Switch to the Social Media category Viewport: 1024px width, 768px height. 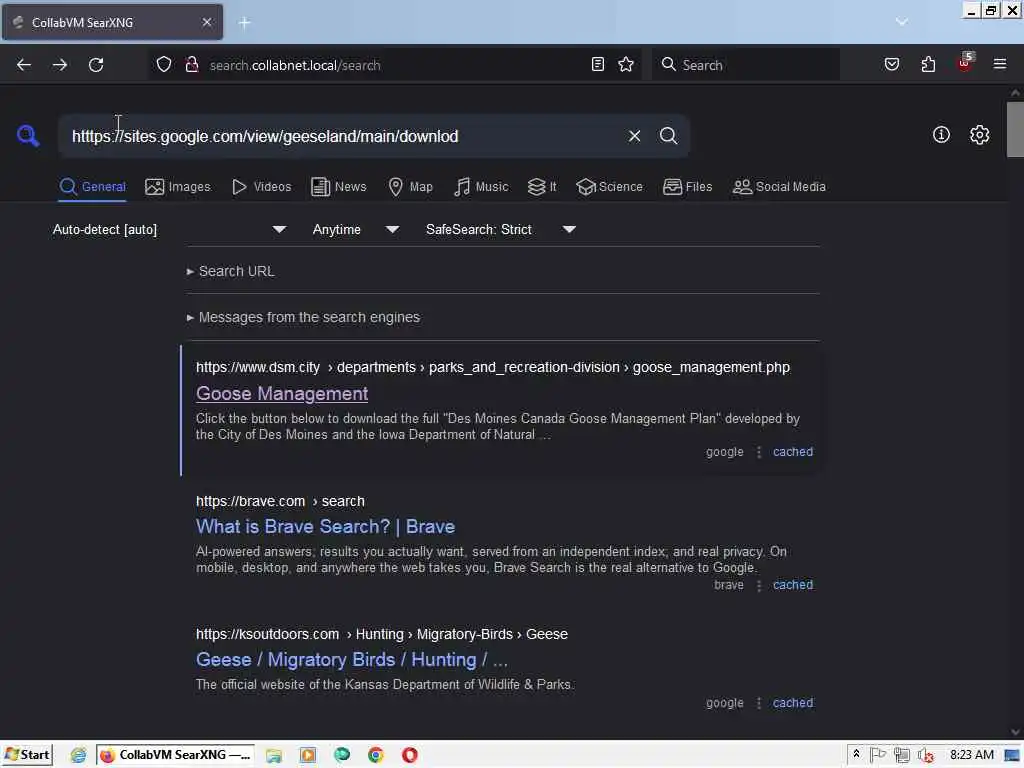pos(779,187)
